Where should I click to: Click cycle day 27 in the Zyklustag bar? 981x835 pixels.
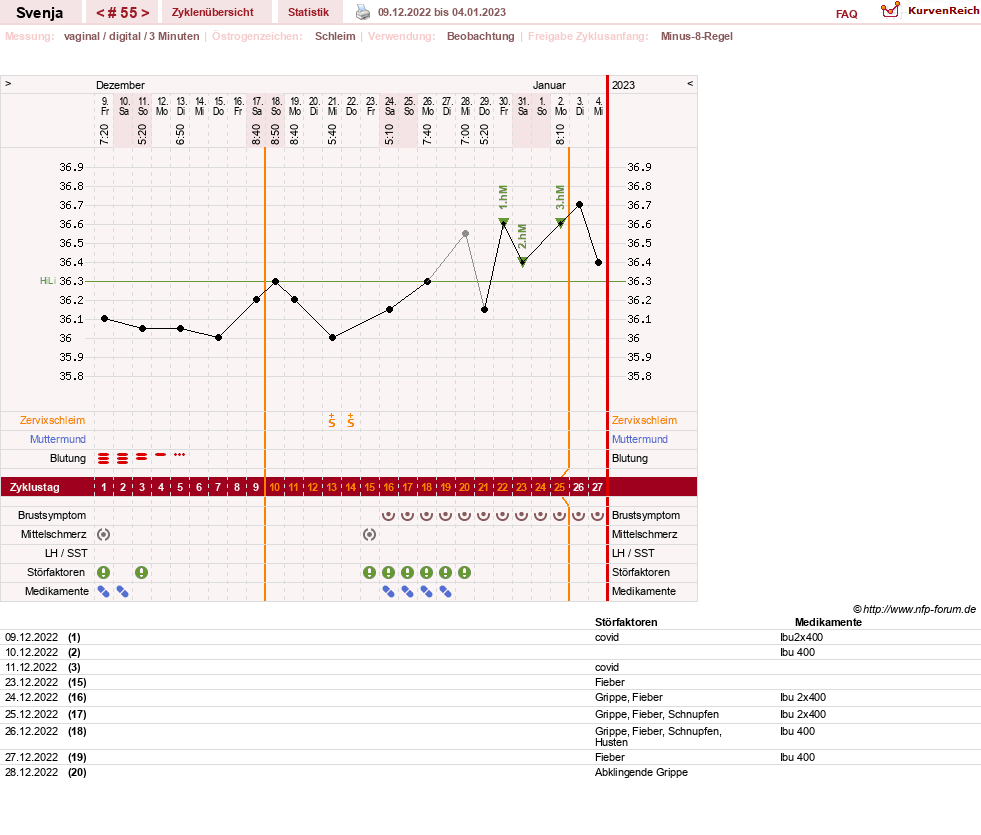(597, 487)
